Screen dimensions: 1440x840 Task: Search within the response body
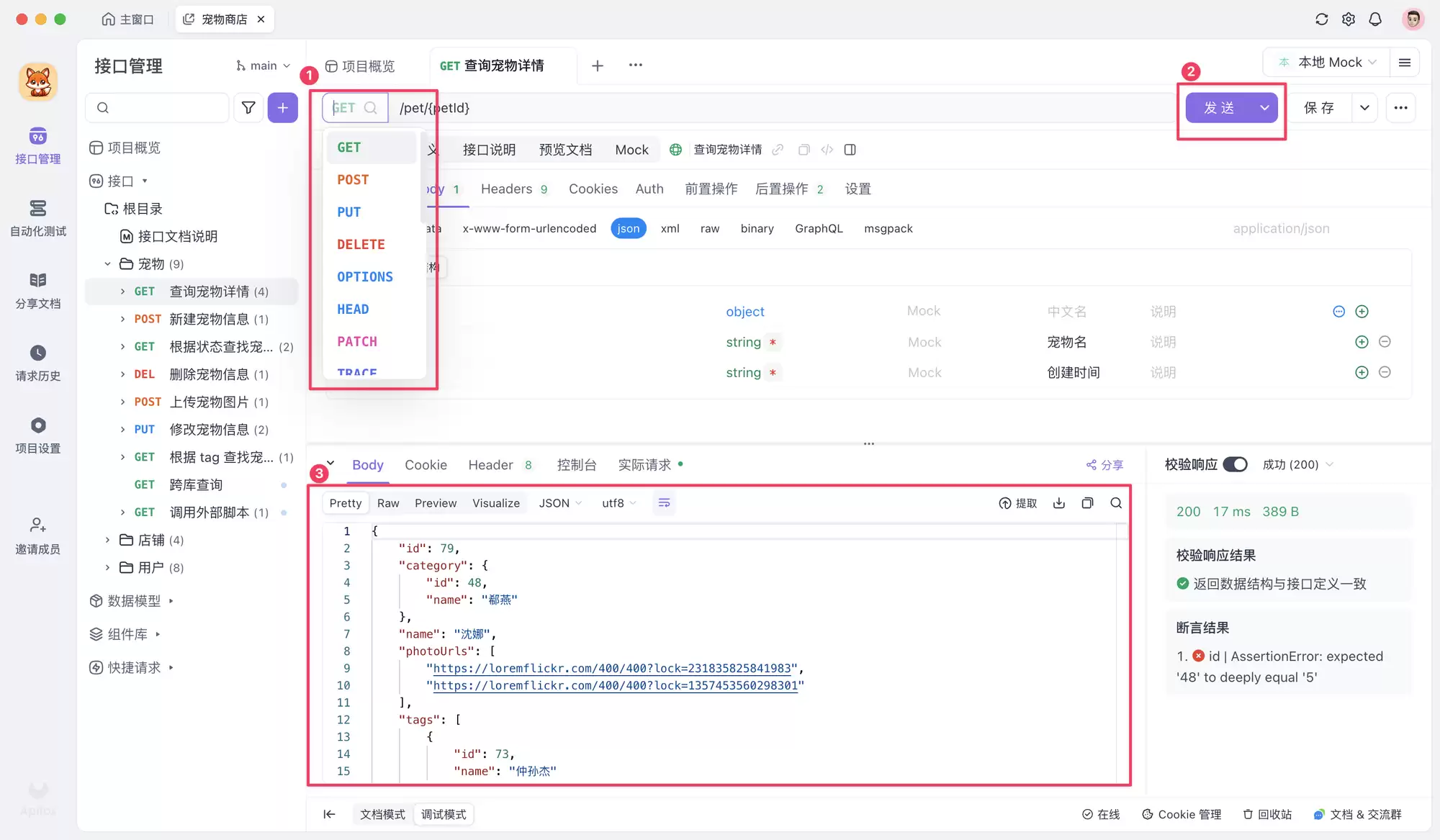tap(1116, 503)
